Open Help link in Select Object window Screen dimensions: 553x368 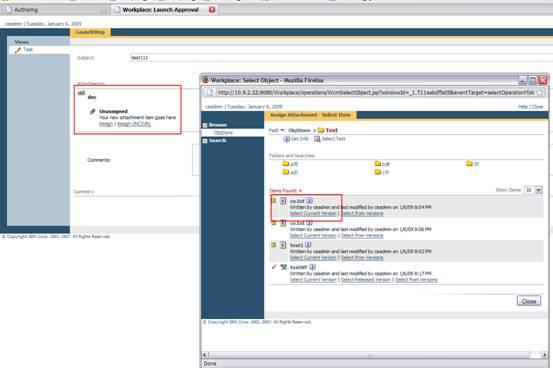[523, 107]
